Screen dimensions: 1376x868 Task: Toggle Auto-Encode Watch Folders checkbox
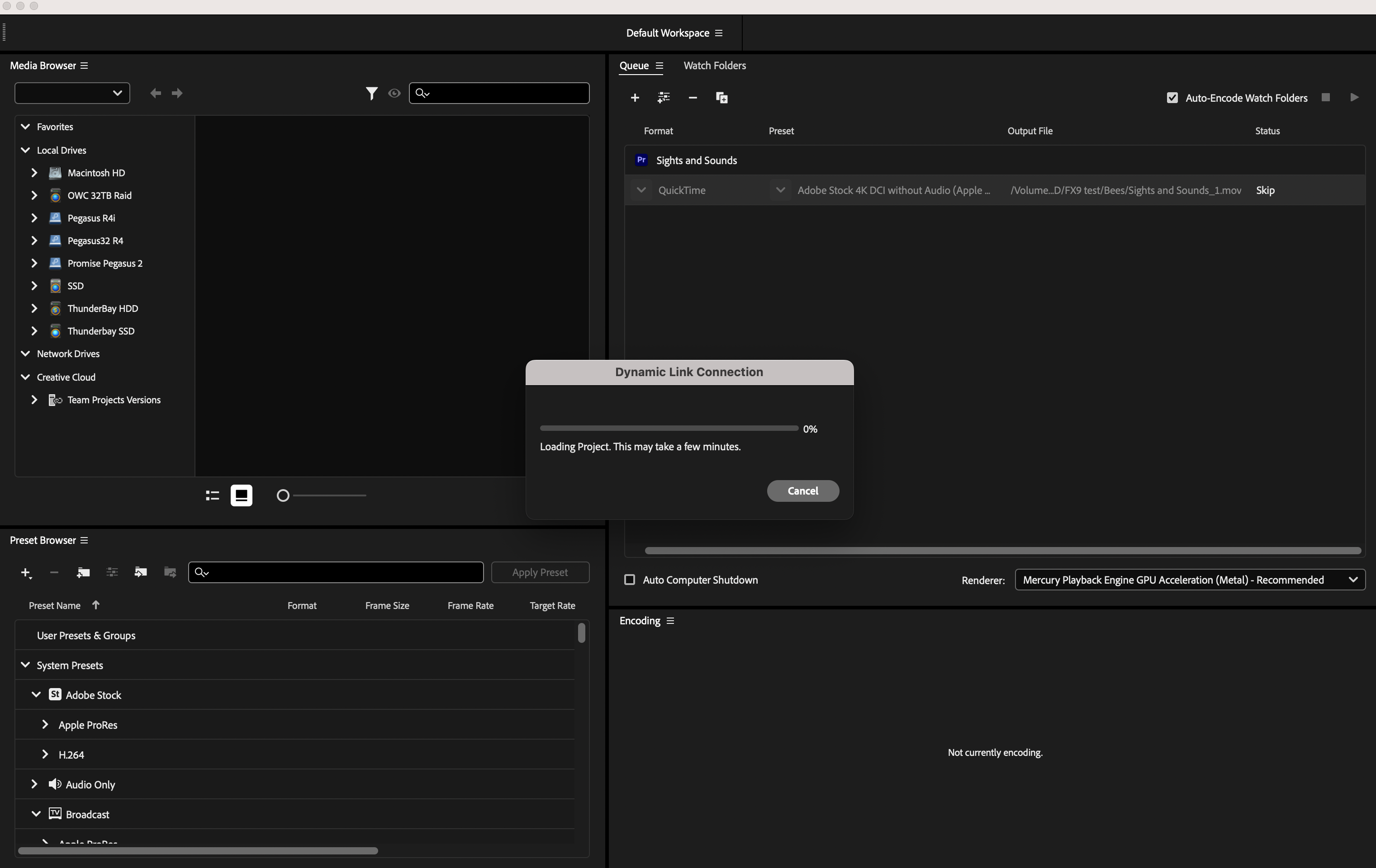1172,97
